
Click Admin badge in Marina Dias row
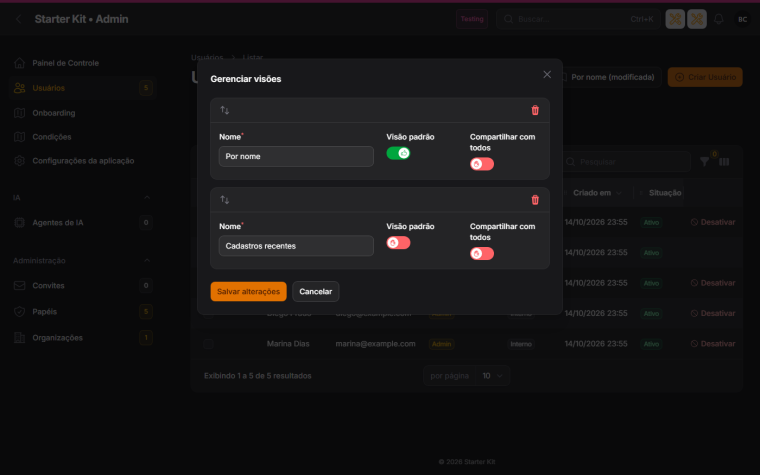[442, 344]
